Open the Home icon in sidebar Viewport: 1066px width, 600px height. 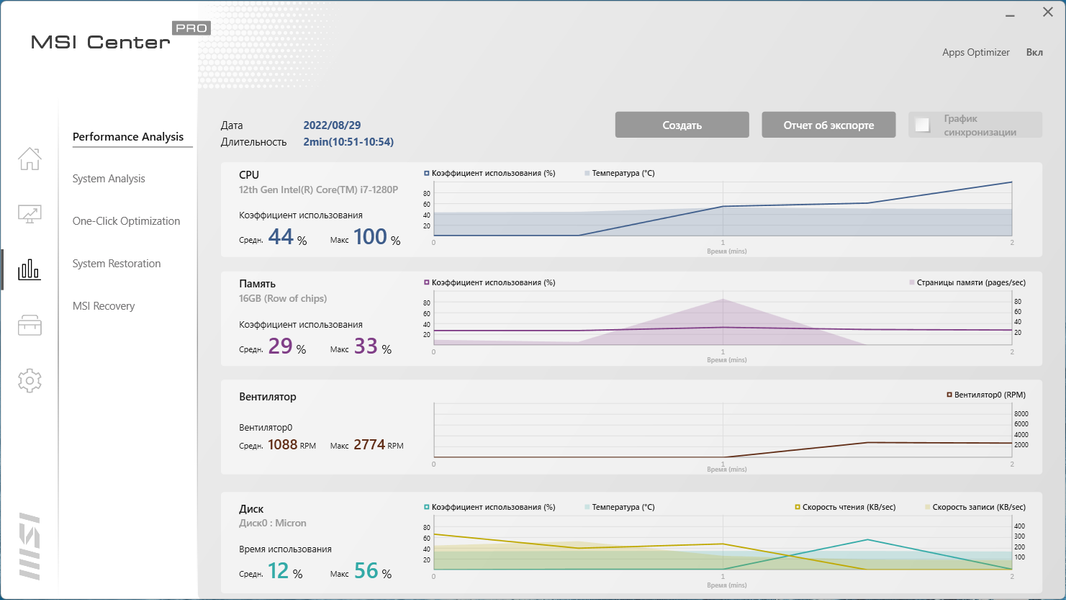tap(29, 159)
